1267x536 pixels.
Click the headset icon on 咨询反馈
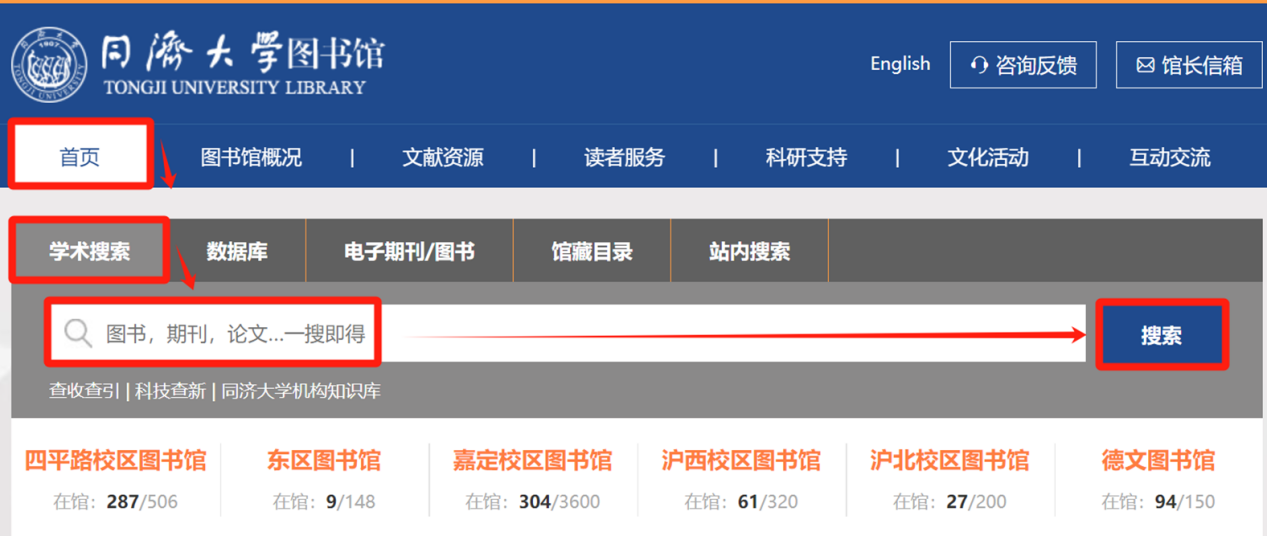point(979,66)
